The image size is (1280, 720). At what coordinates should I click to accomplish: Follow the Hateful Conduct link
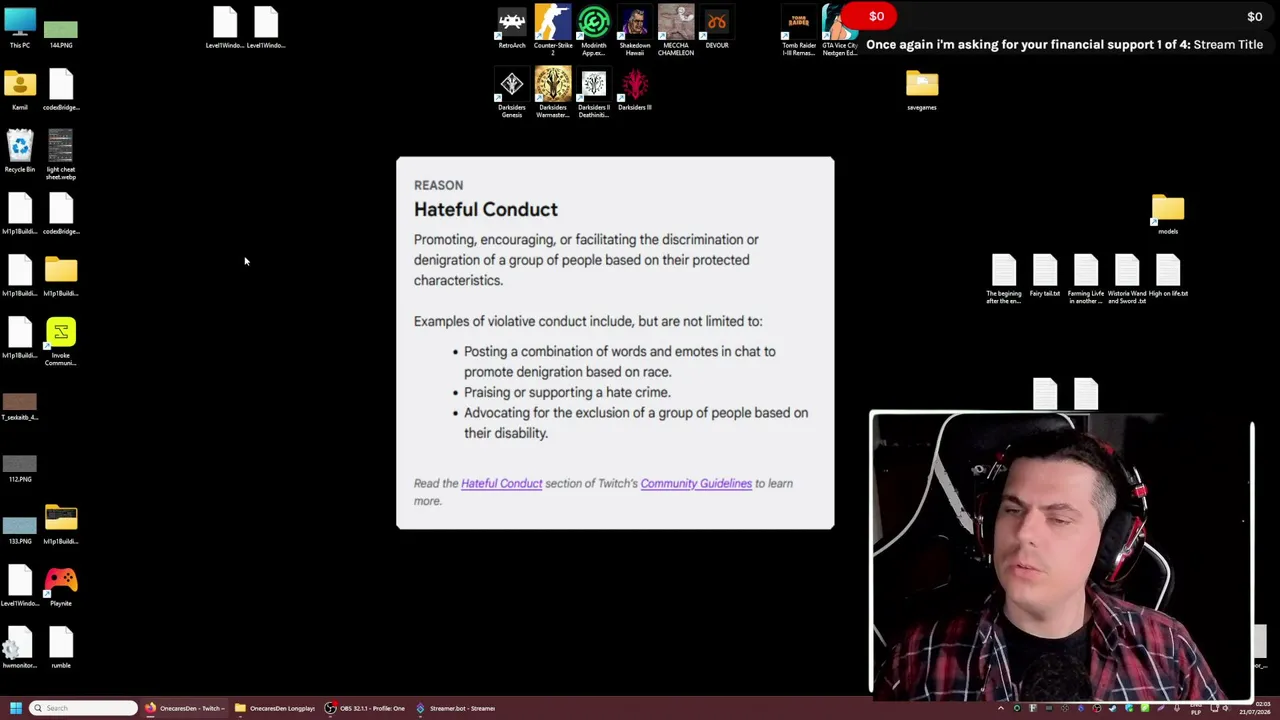pos(502,484)
